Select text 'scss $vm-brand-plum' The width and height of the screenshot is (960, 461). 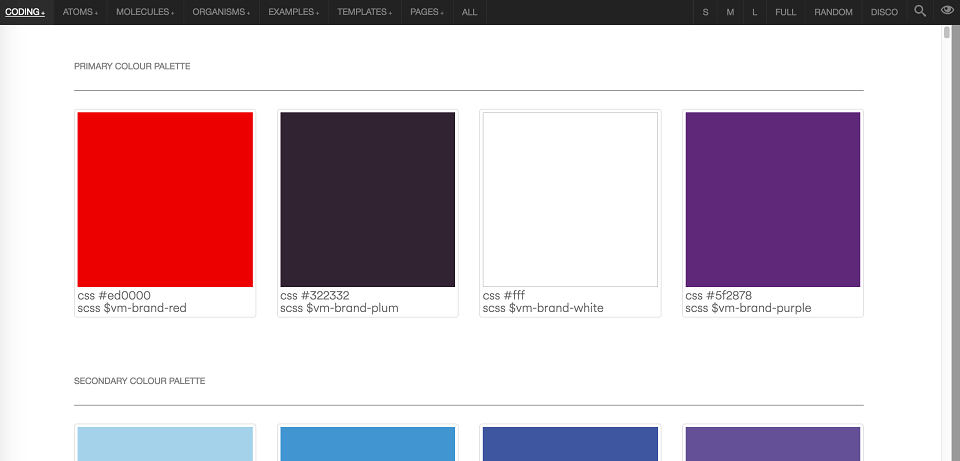(x=339, y=308)
